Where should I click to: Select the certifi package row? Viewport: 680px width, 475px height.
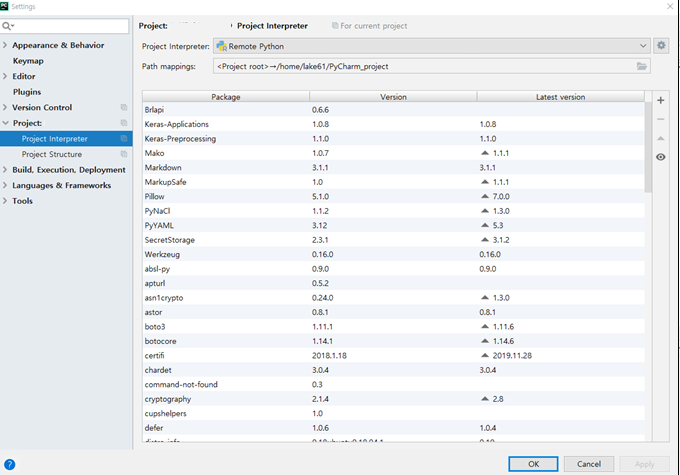(393, 356)
